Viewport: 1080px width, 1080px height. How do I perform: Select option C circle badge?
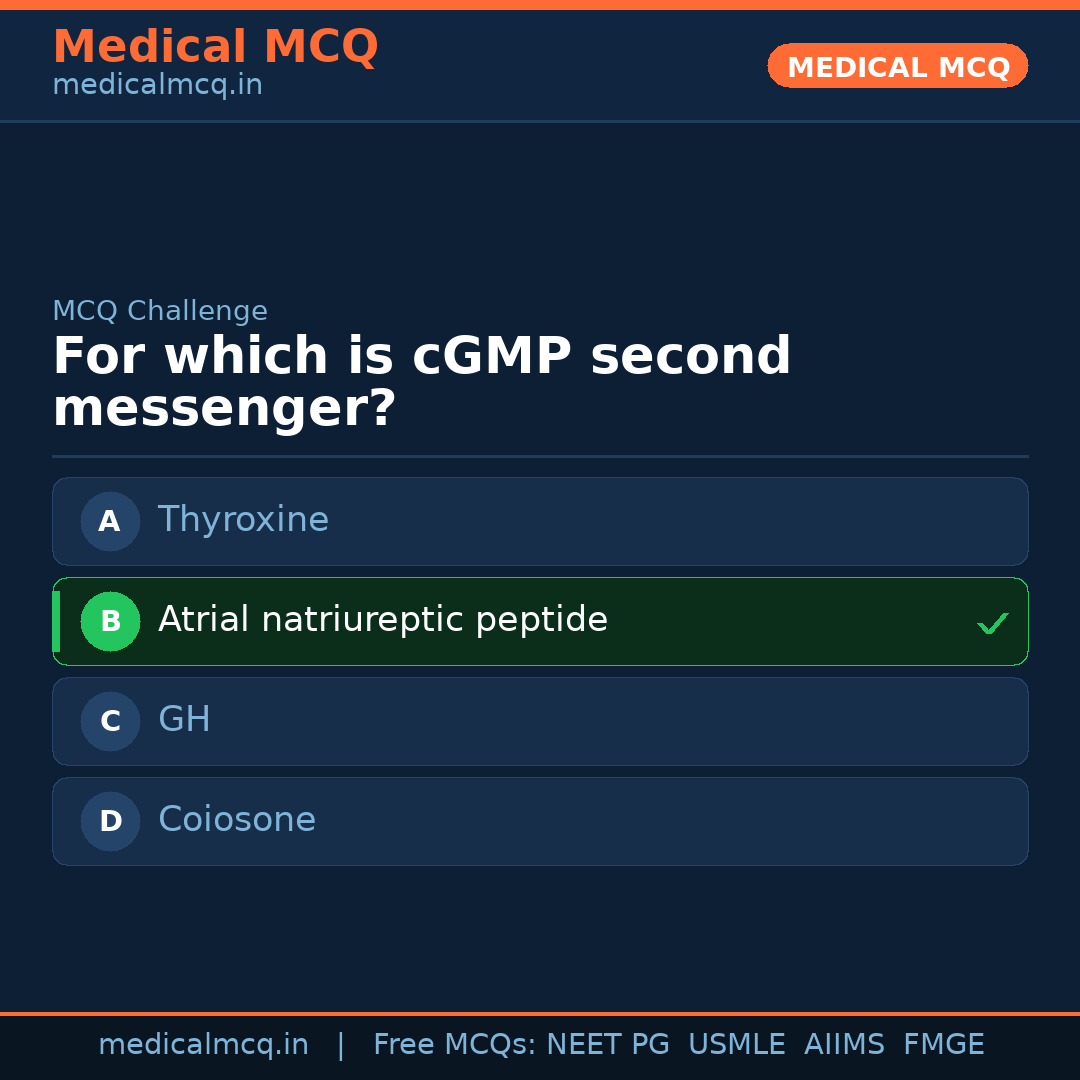coord(110,721)
